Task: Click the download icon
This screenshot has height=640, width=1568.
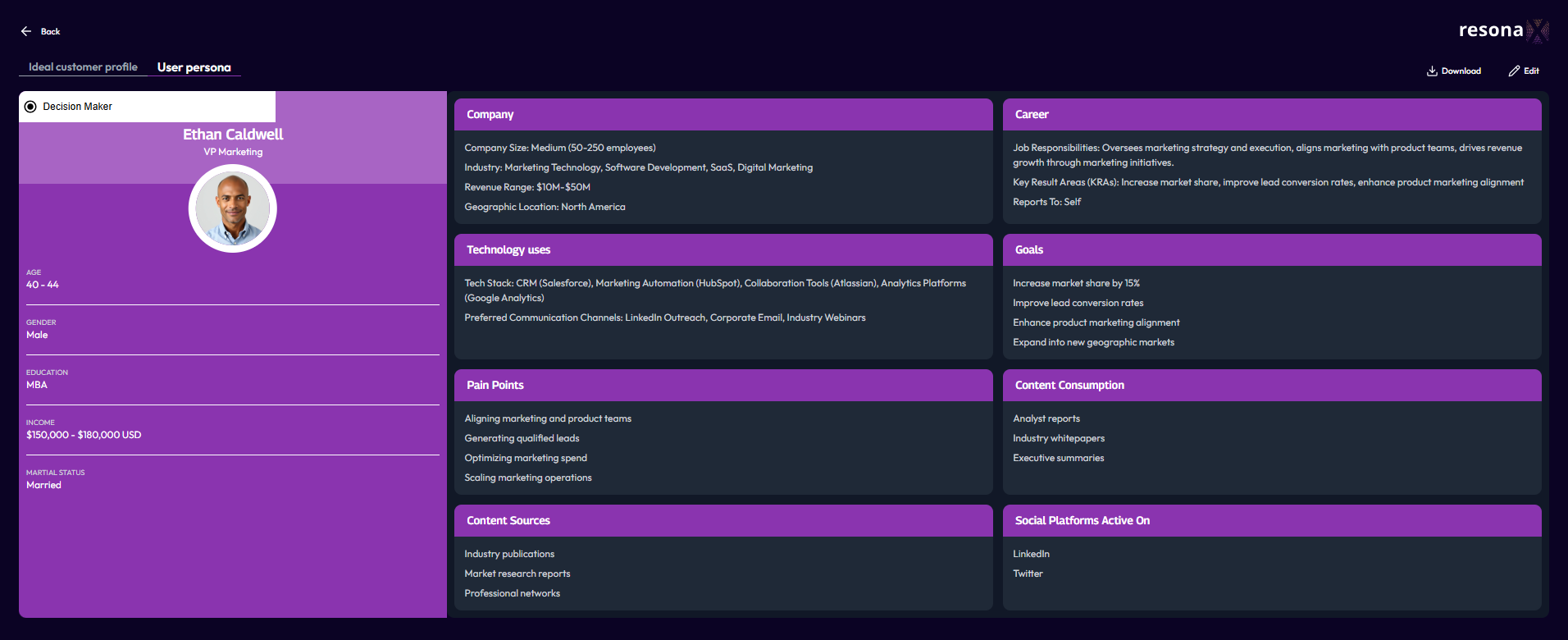Action: click(x=1432, y=71)
